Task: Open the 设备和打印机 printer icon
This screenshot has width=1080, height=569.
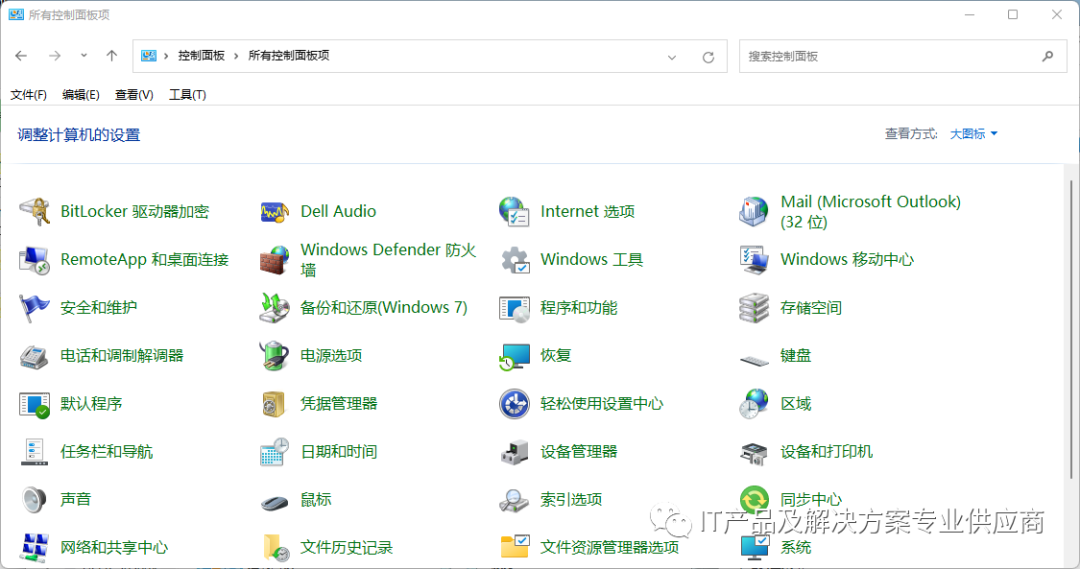Action: tap(754, 453)
